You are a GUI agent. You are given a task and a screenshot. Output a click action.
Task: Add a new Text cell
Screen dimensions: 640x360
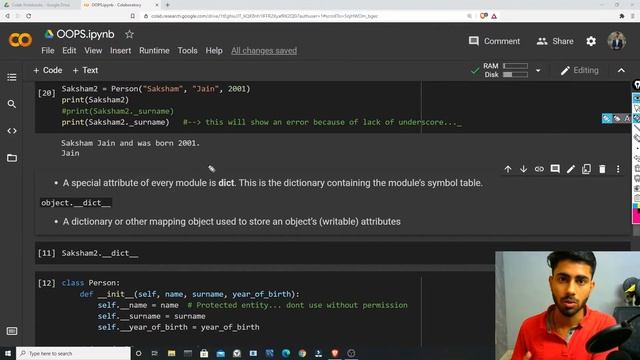pyautogui.click(x=85, y=70)
